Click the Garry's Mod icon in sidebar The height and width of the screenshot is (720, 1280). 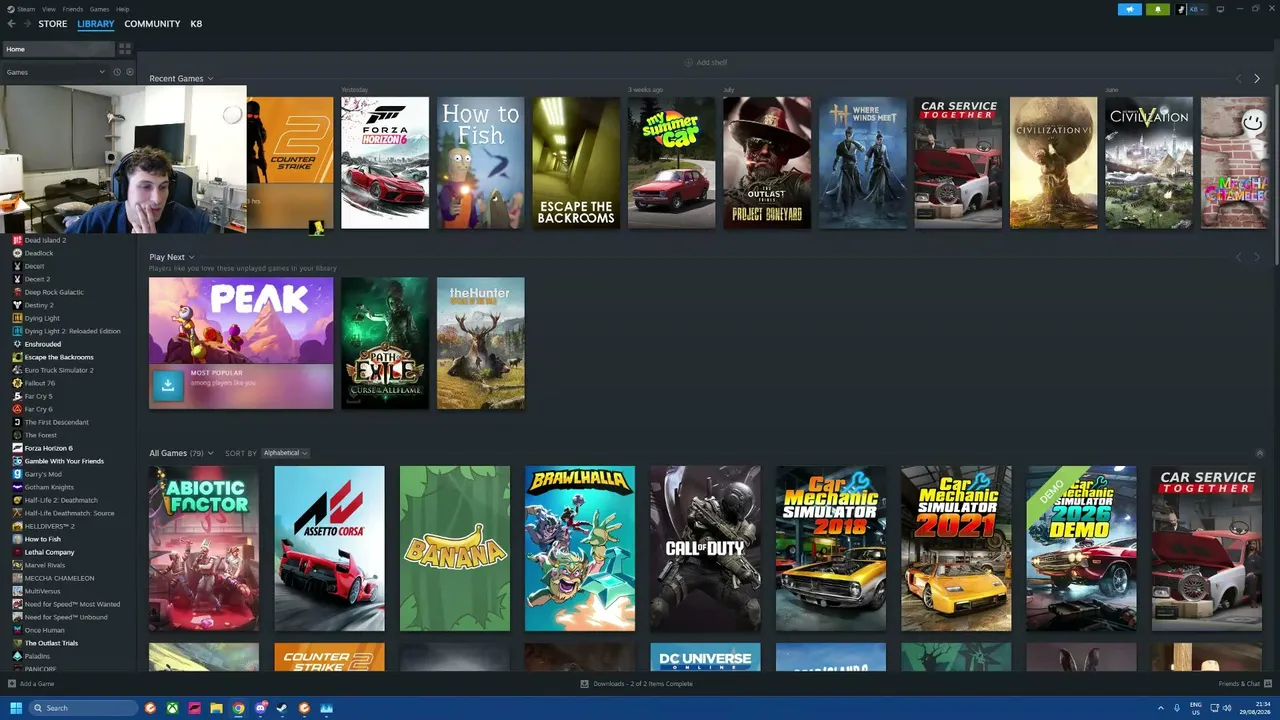click(x=17, y=474)
